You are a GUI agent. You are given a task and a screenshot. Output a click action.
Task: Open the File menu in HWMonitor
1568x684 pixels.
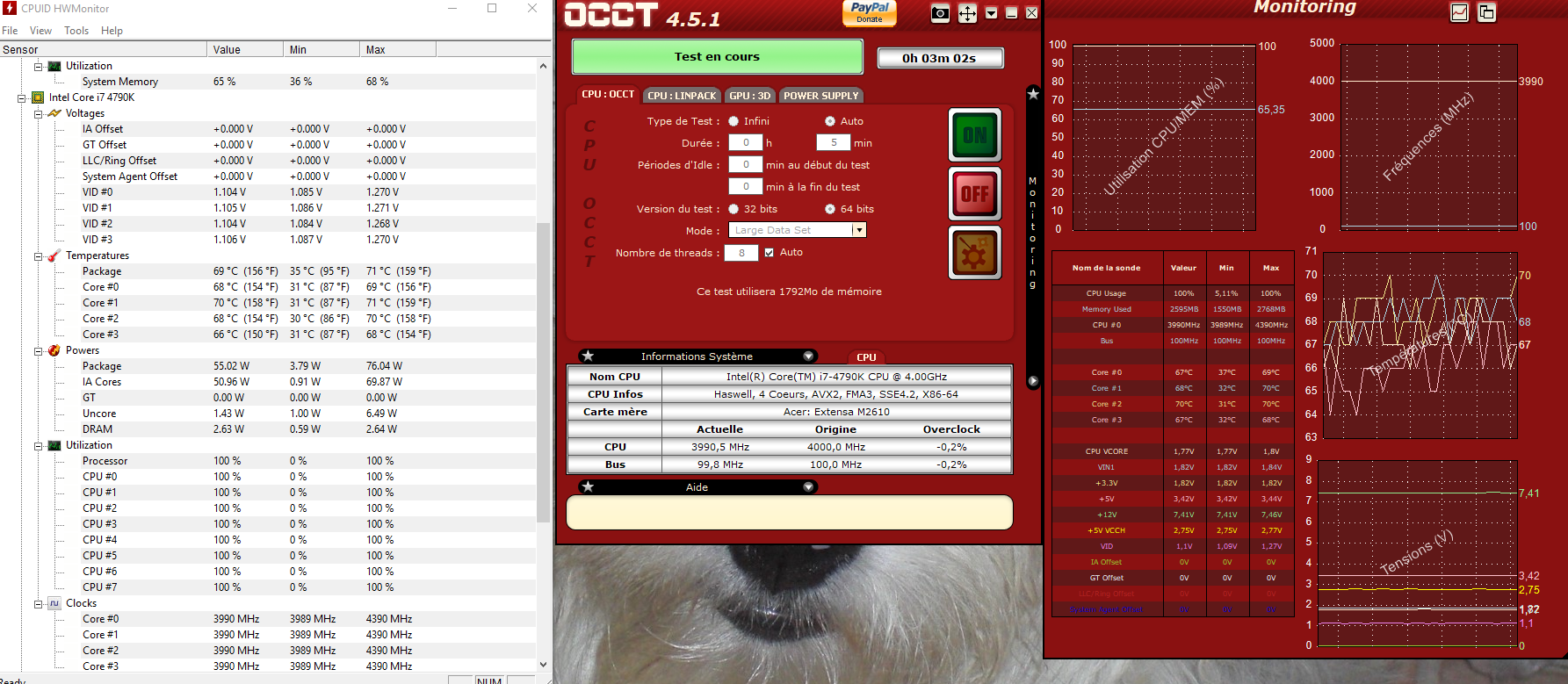pyautogui.click(x=10, y=30)
